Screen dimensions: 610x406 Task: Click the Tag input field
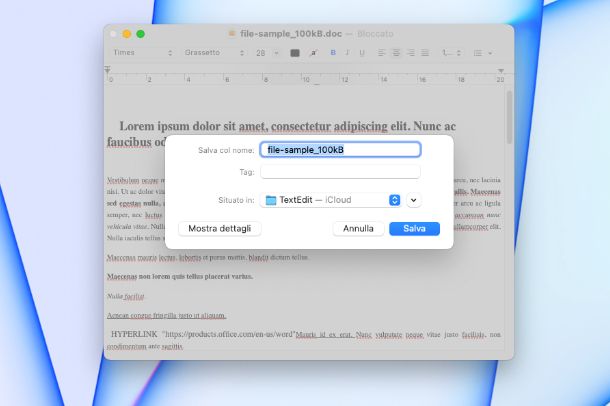(x=340, y=172)
